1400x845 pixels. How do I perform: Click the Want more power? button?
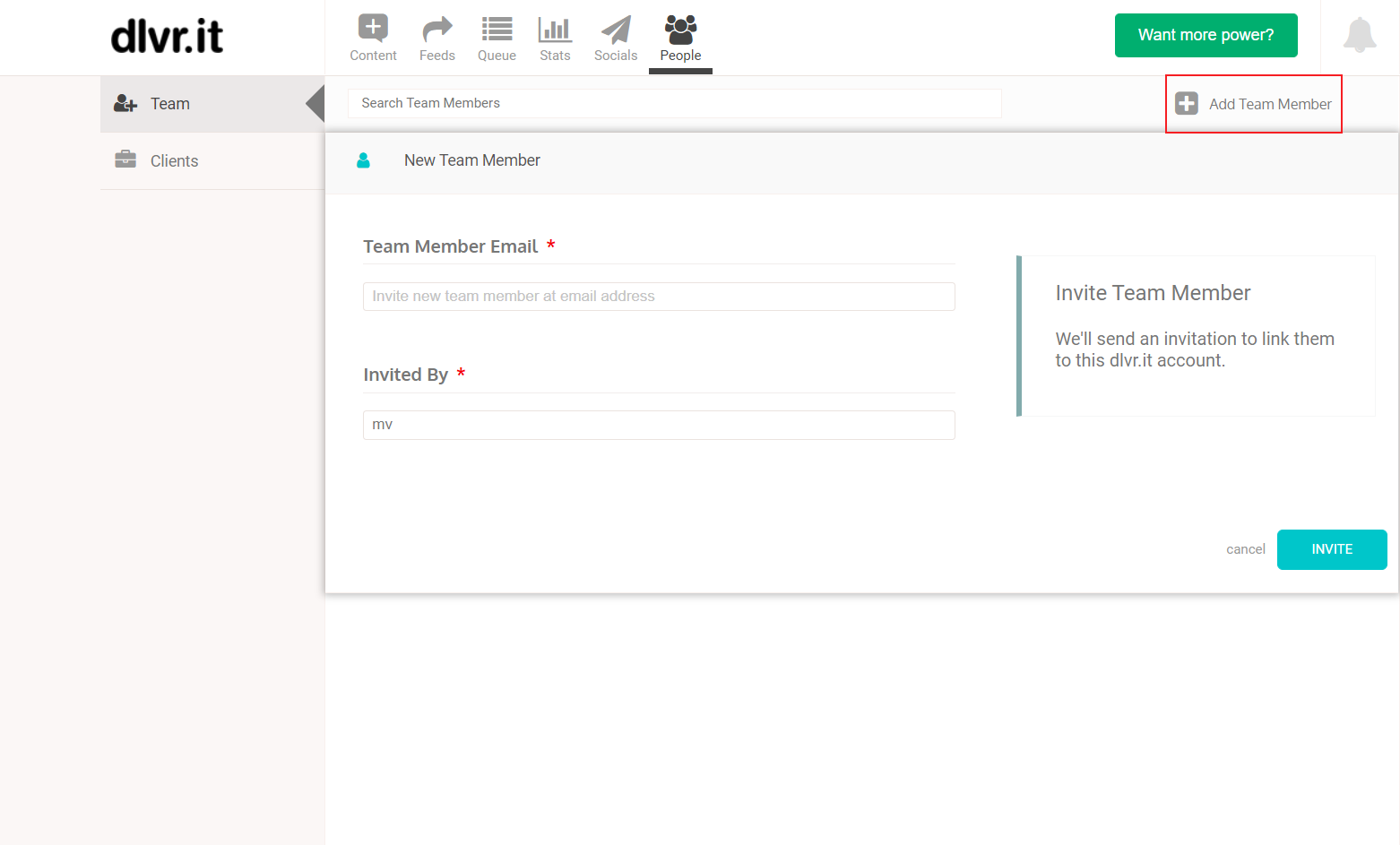point(1206,35)
